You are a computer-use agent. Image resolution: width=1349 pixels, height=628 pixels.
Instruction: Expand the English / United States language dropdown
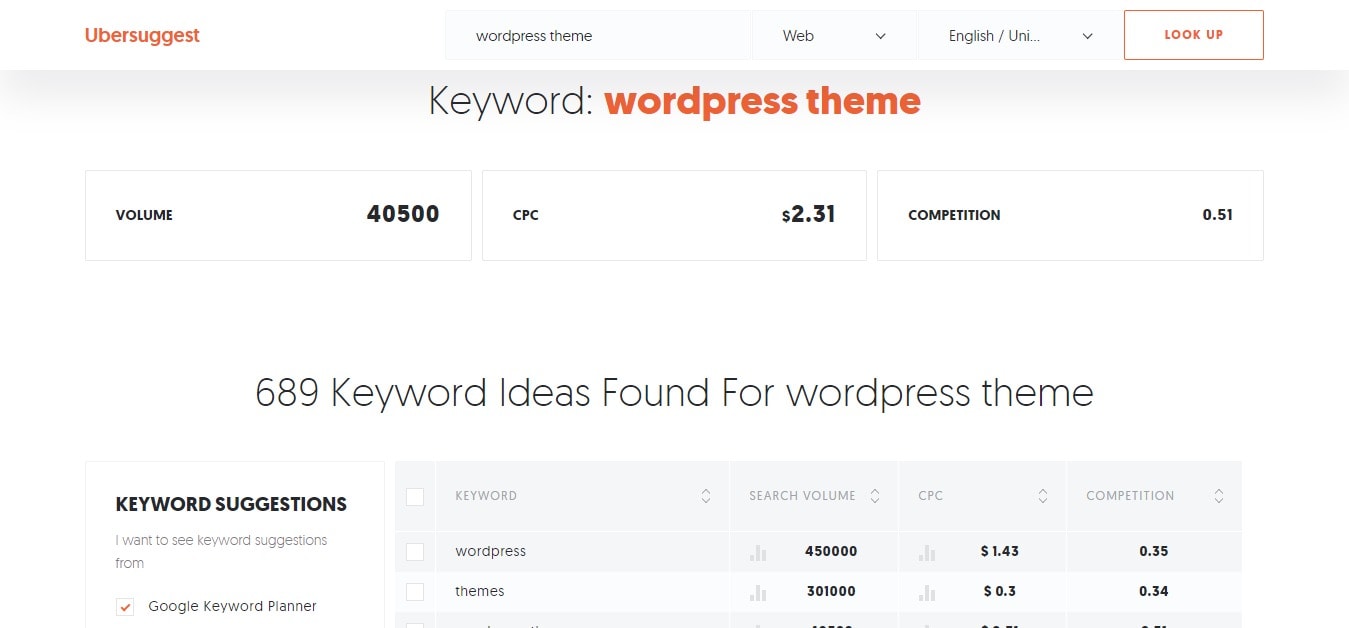pos(1020,36)
